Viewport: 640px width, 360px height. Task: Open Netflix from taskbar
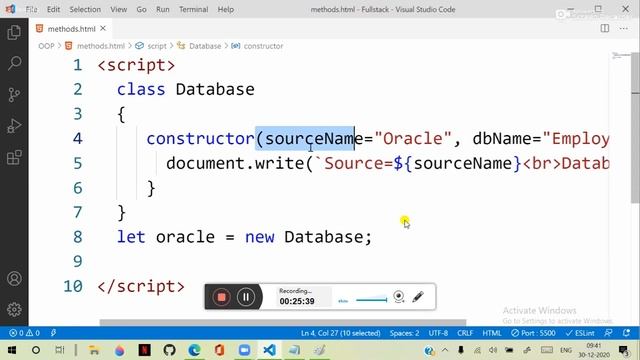(x=144, y=350)
